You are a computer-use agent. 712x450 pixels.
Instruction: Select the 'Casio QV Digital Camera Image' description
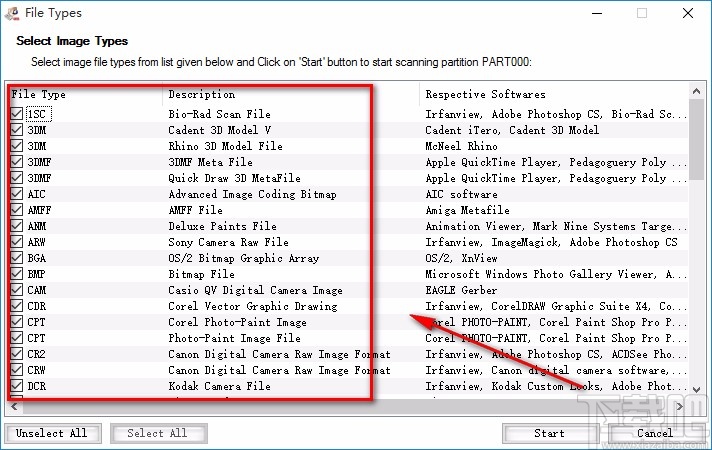tap(255, 290)
